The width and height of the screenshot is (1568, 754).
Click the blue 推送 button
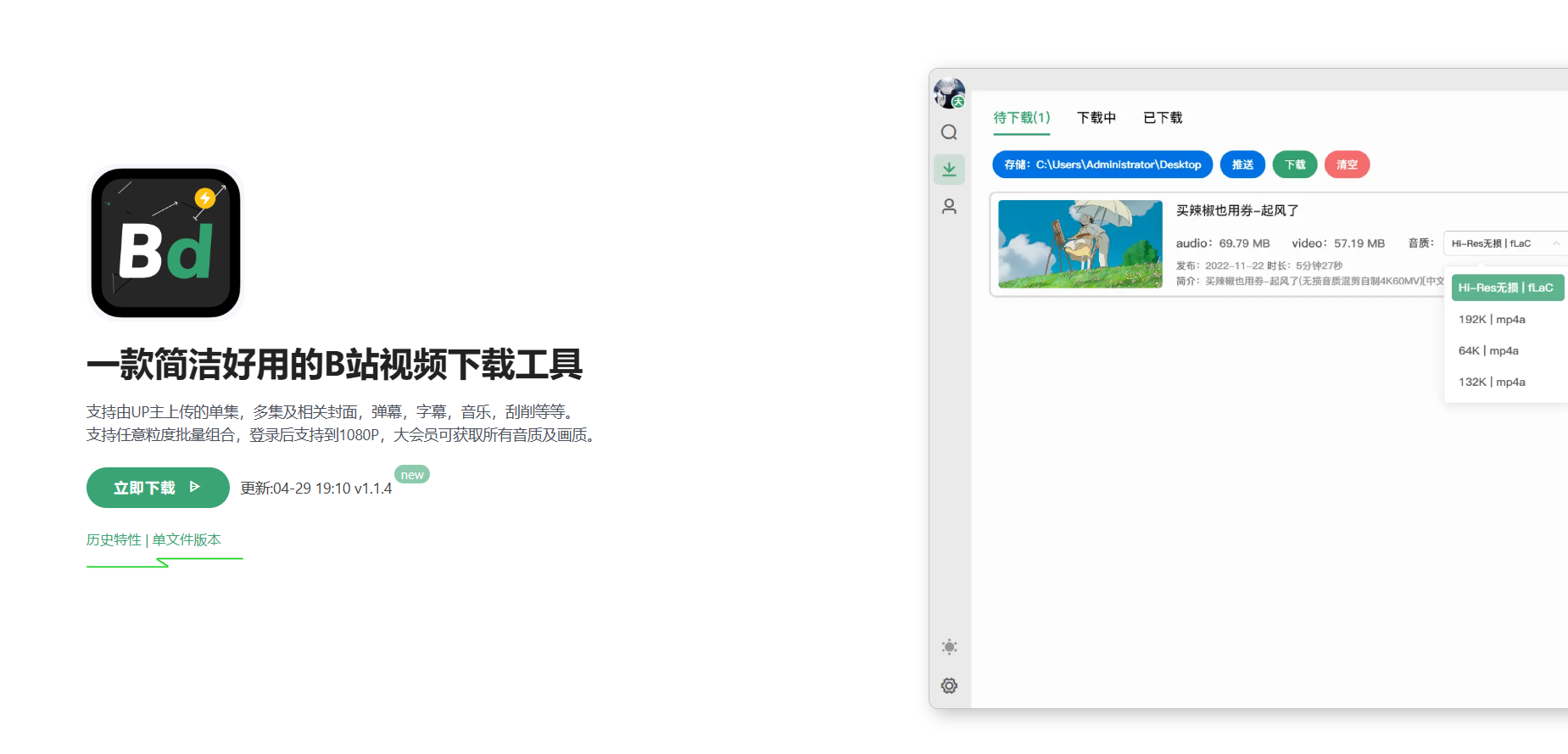pyautogui.click(x=1242, y=165)
